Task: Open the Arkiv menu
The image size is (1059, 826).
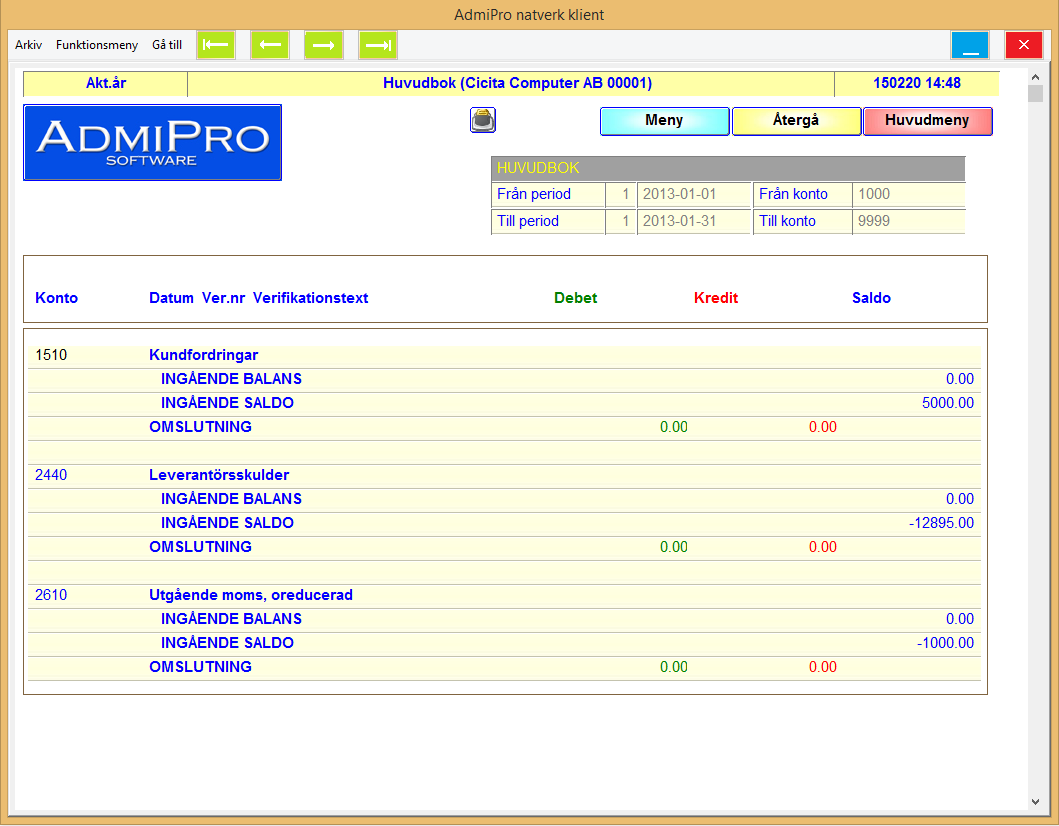Action: [28, 45]
